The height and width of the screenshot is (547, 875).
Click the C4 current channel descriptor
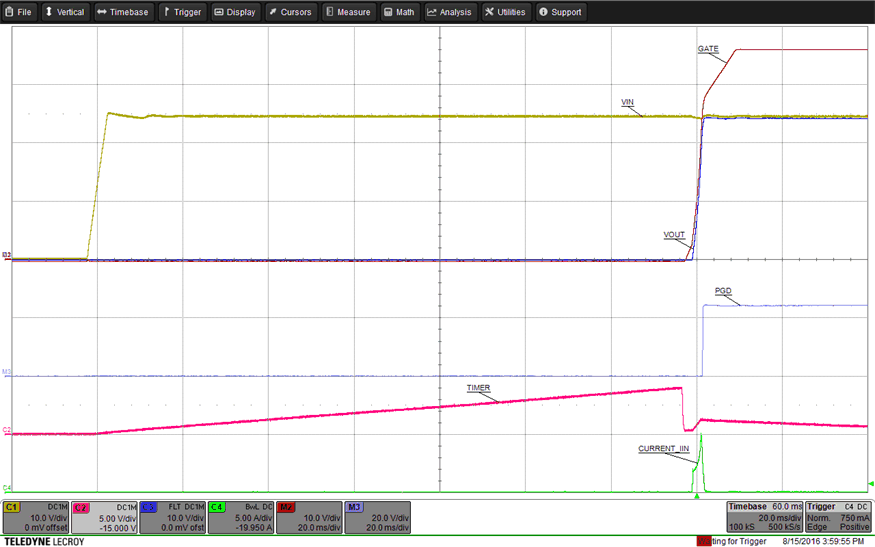point(239,518)
